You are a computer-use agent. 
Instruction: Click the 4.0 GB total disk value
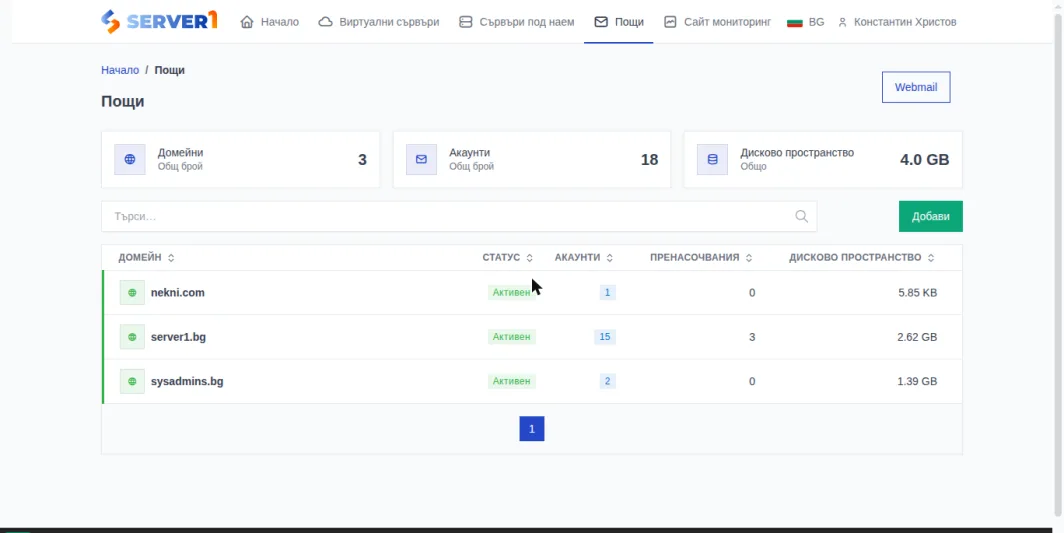tap(924, 160)
